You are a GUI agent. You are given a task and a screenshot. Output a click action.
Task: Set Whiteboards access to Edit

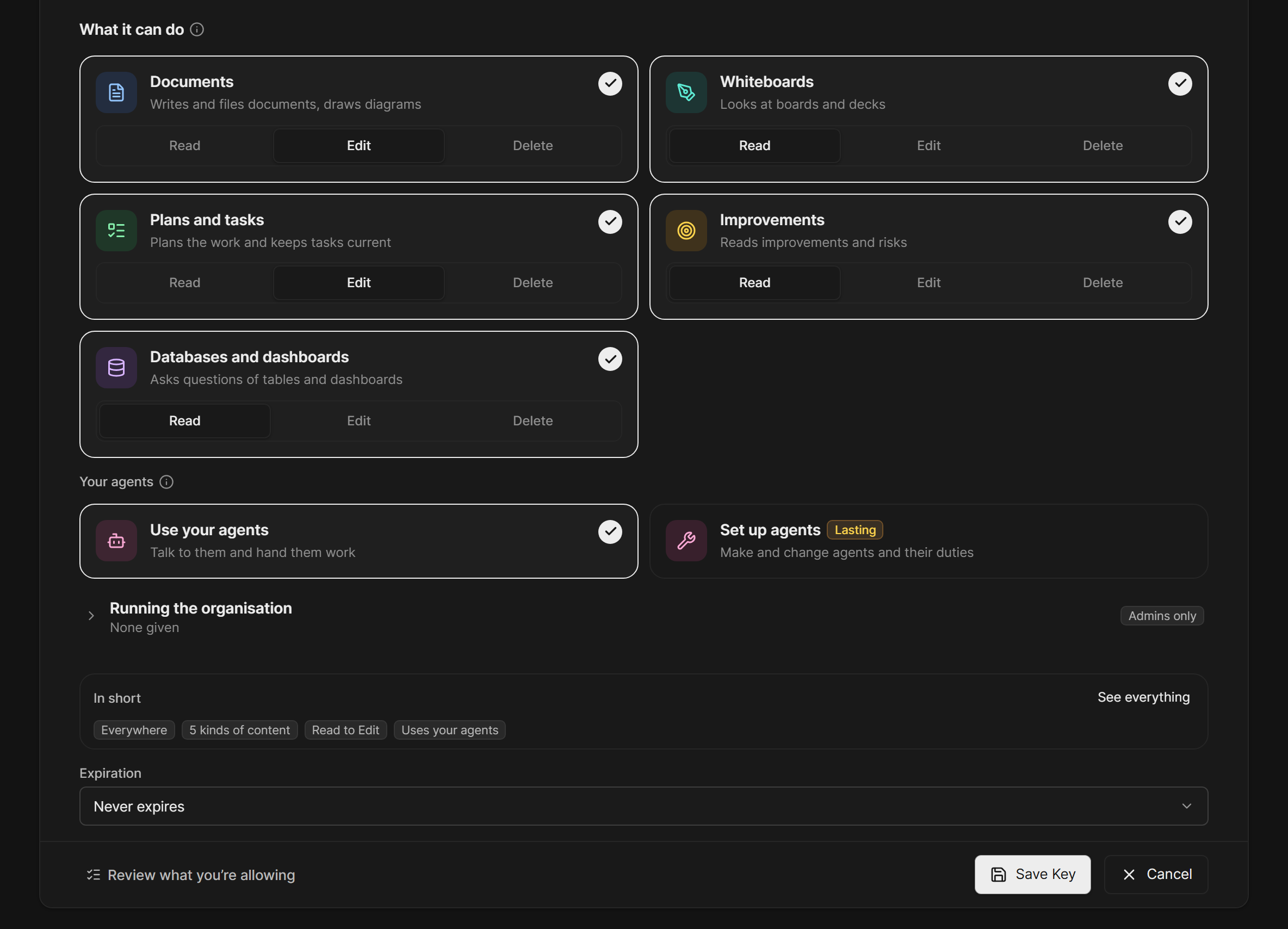tap(928, 145)
